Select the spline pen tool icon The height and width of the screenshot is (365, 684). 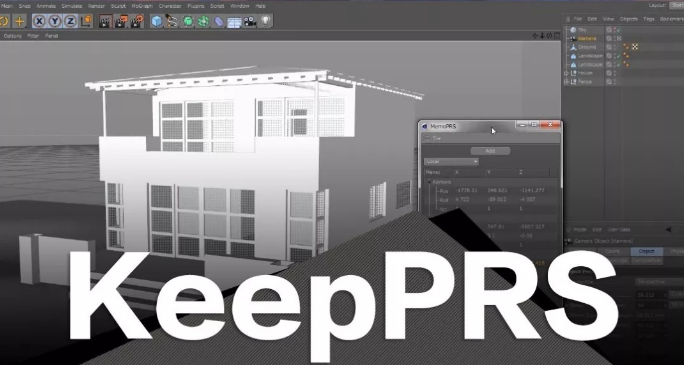(172, 21)
